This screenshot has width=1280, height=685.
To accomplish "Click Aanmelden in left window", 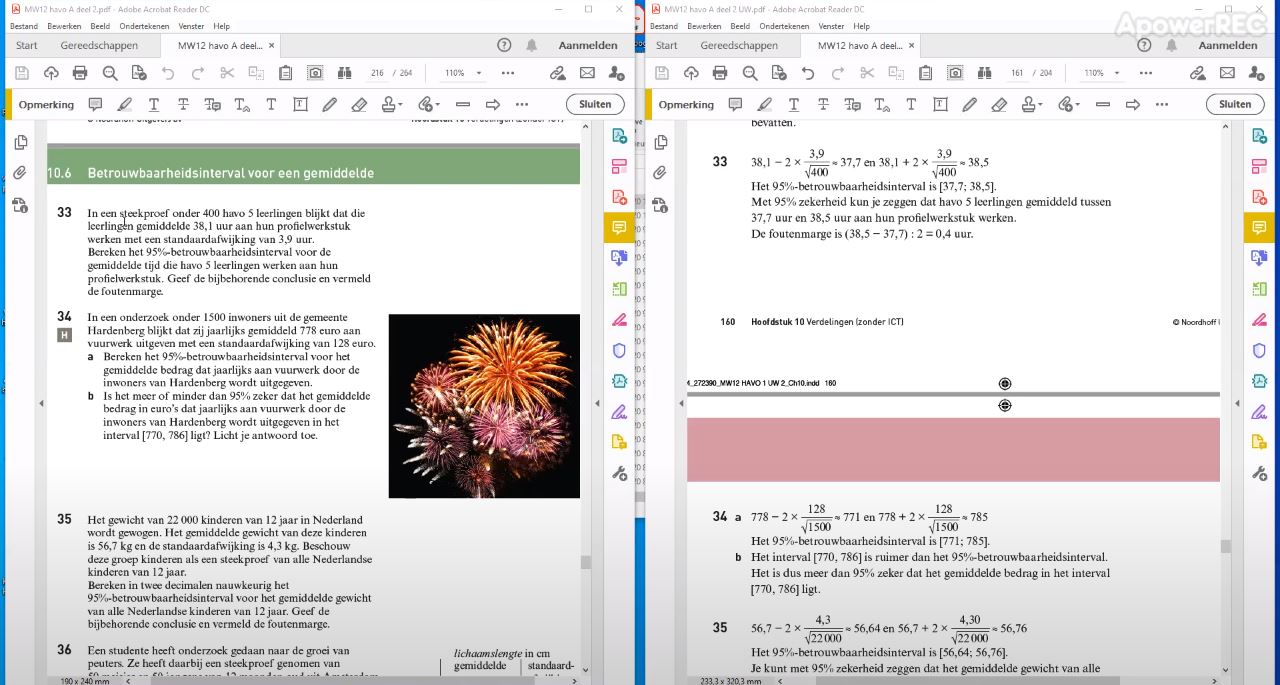I will coord(588,45).
